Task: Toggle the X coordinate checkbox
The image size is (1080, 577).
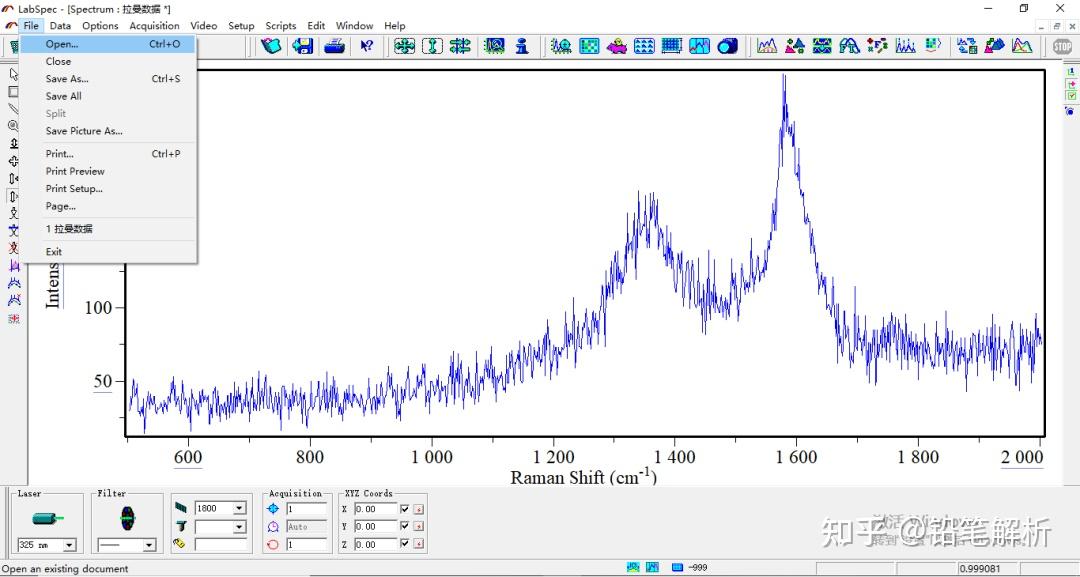Action: [x=405, y=509]
